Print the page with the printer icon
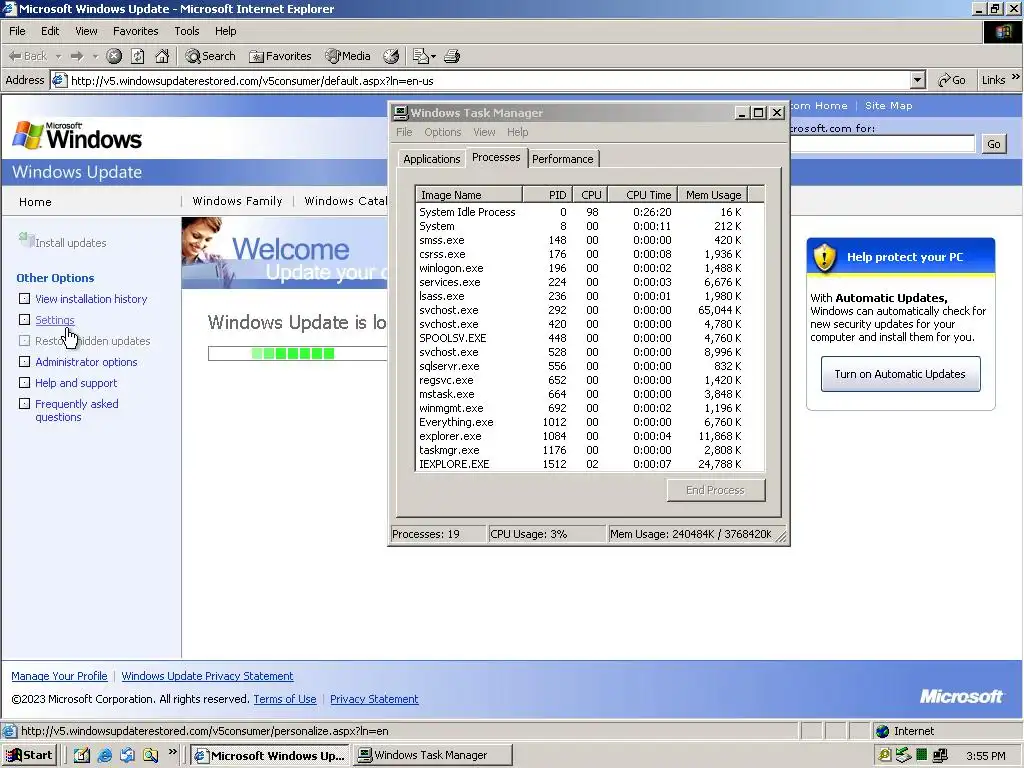The width and height of the screenshot is (1024, 768). tap(452, 56)
